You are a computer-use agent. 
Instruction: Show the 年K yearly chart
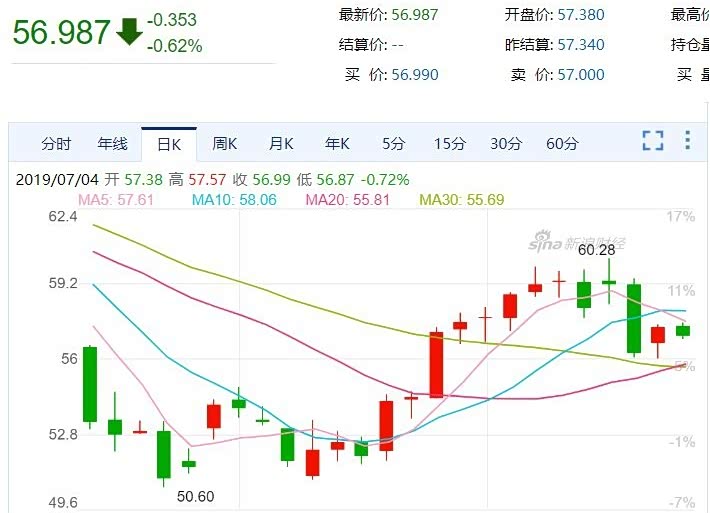click(x=337, y=144)
